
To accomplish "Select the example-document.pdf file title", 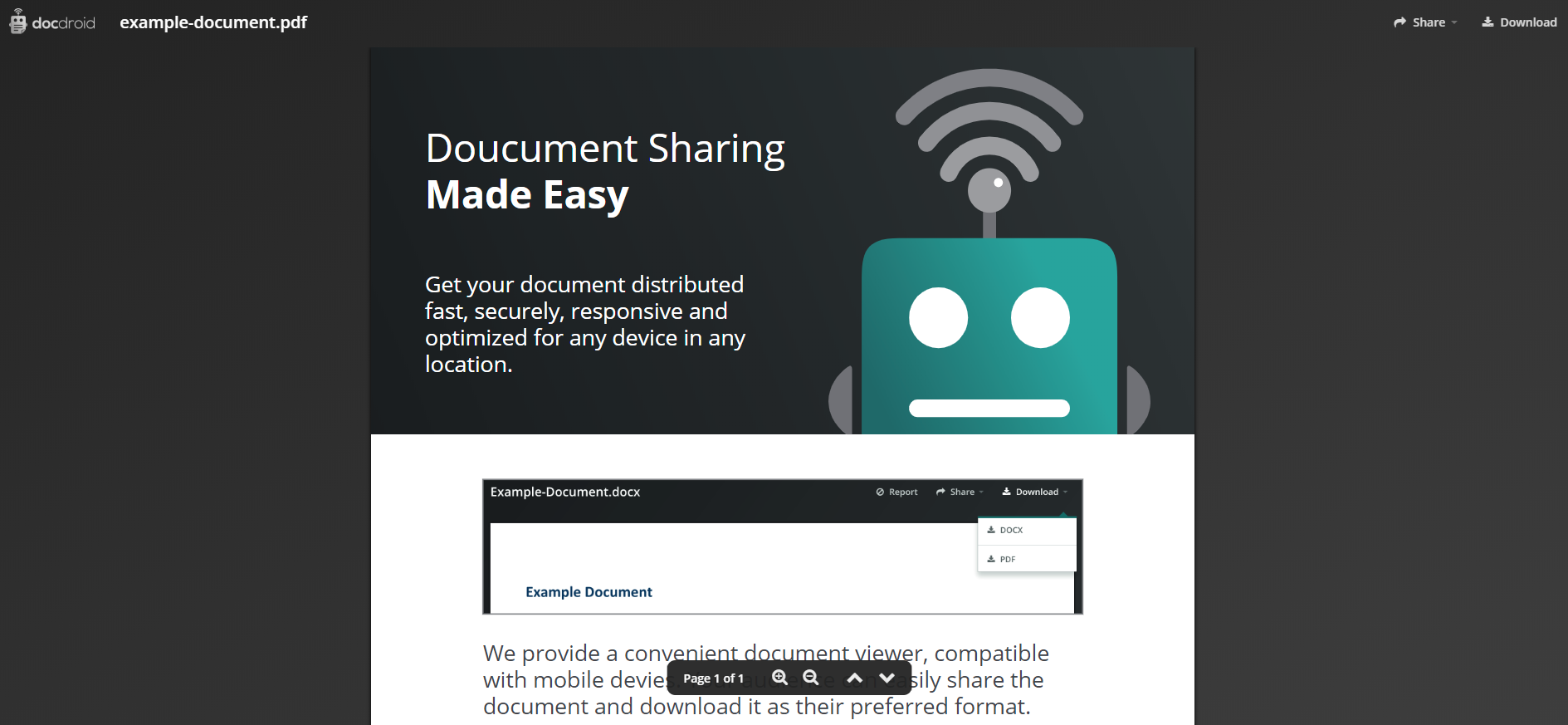I will click(213, 22).
